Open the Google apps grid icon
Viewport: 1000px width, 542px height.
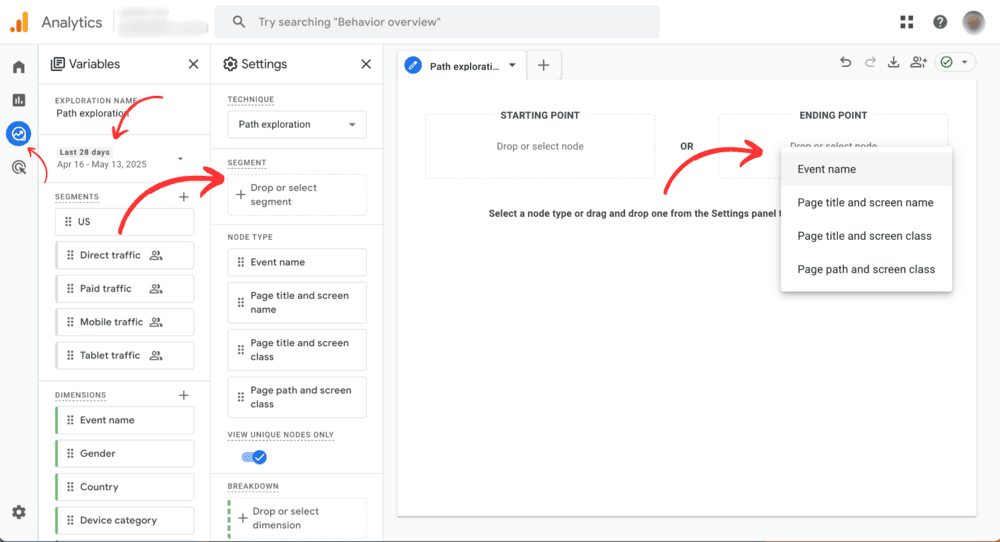[907, 22]
